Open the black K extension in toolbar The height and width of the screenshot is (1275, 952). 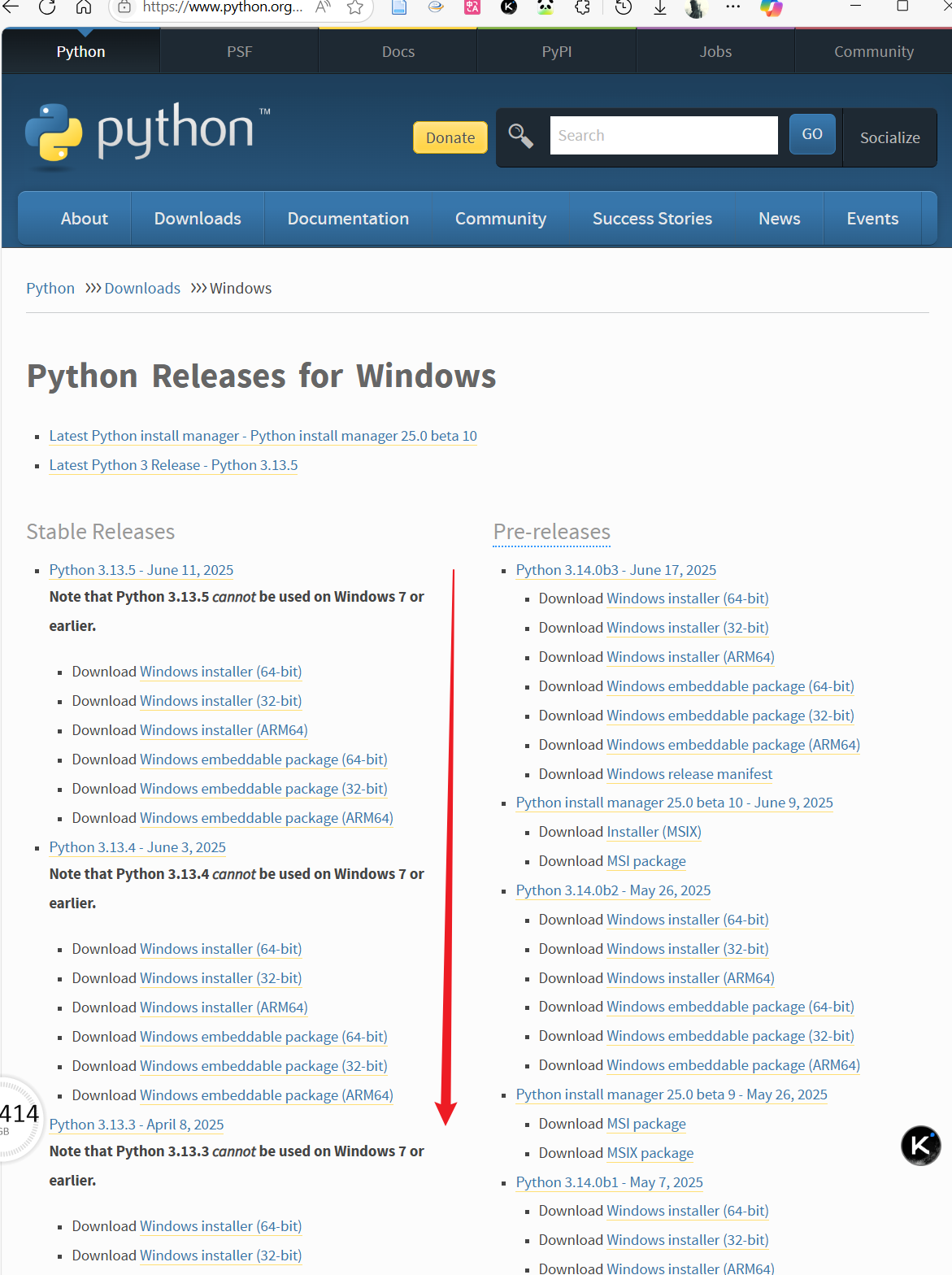tap(509, 7)
